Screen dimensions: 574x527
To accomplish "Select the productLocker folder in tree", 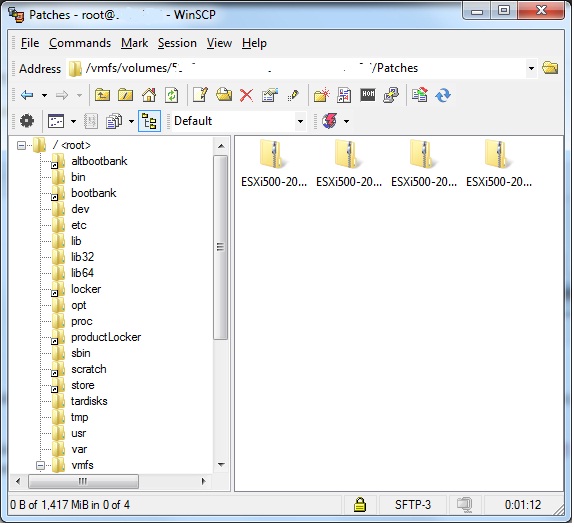I will click(106, 337).
